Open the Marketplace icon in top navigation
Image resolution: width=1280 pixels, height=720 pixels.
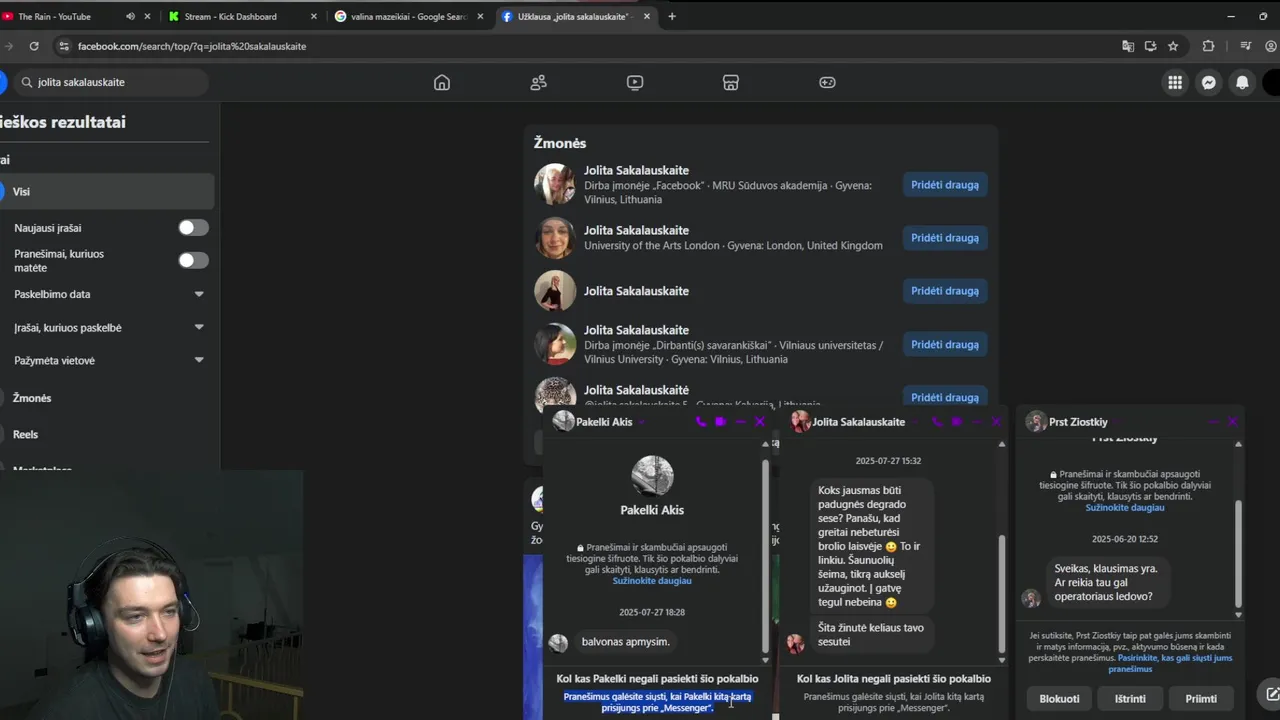point(731,83)
